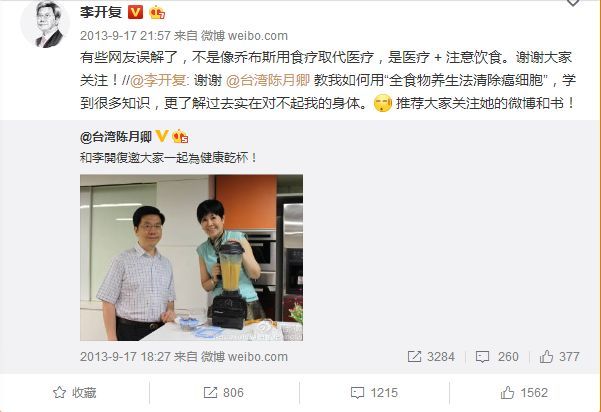Click the emoji face in the post
Viewport: 601px width, 412px height.
point(383,103)
